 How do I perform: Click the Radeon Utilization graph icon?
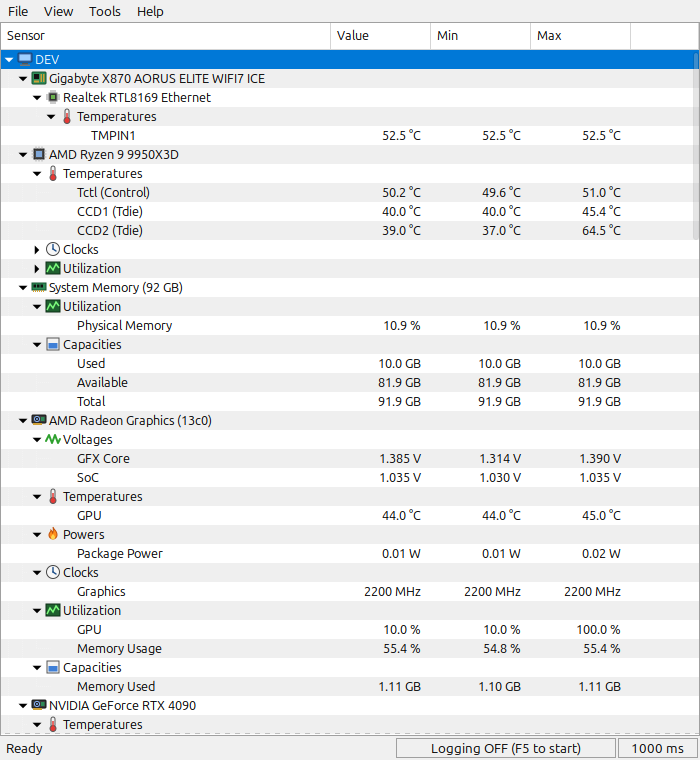[x=53, y=610]
